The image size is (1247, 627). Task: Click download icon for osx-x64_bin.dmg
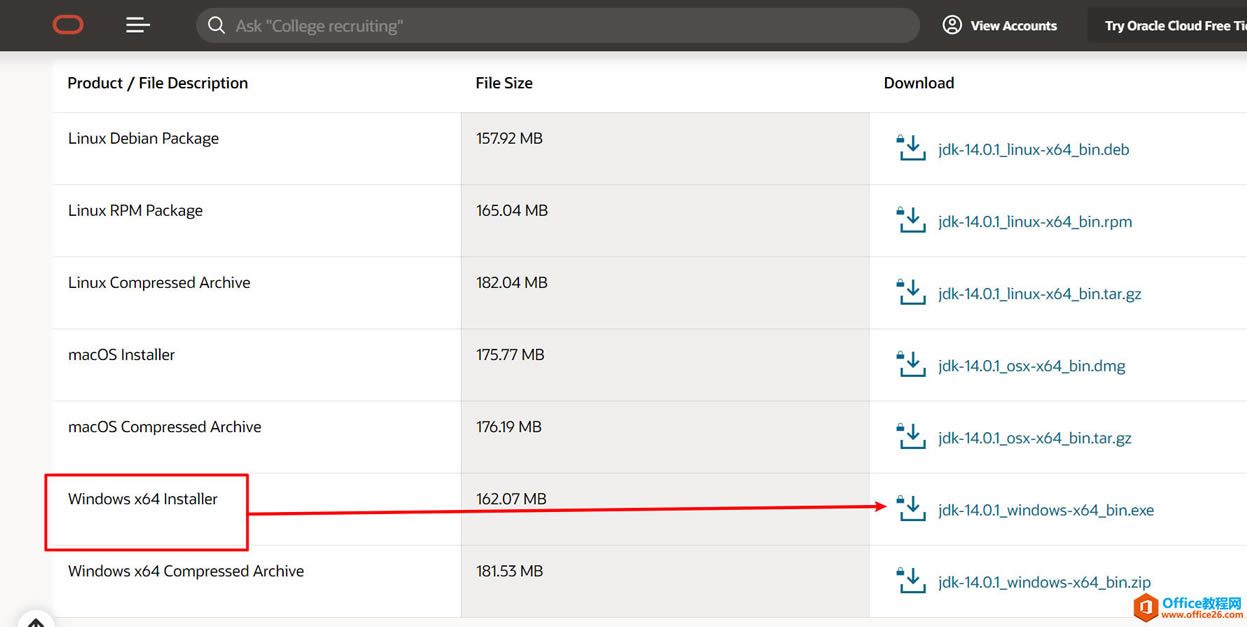911,364
